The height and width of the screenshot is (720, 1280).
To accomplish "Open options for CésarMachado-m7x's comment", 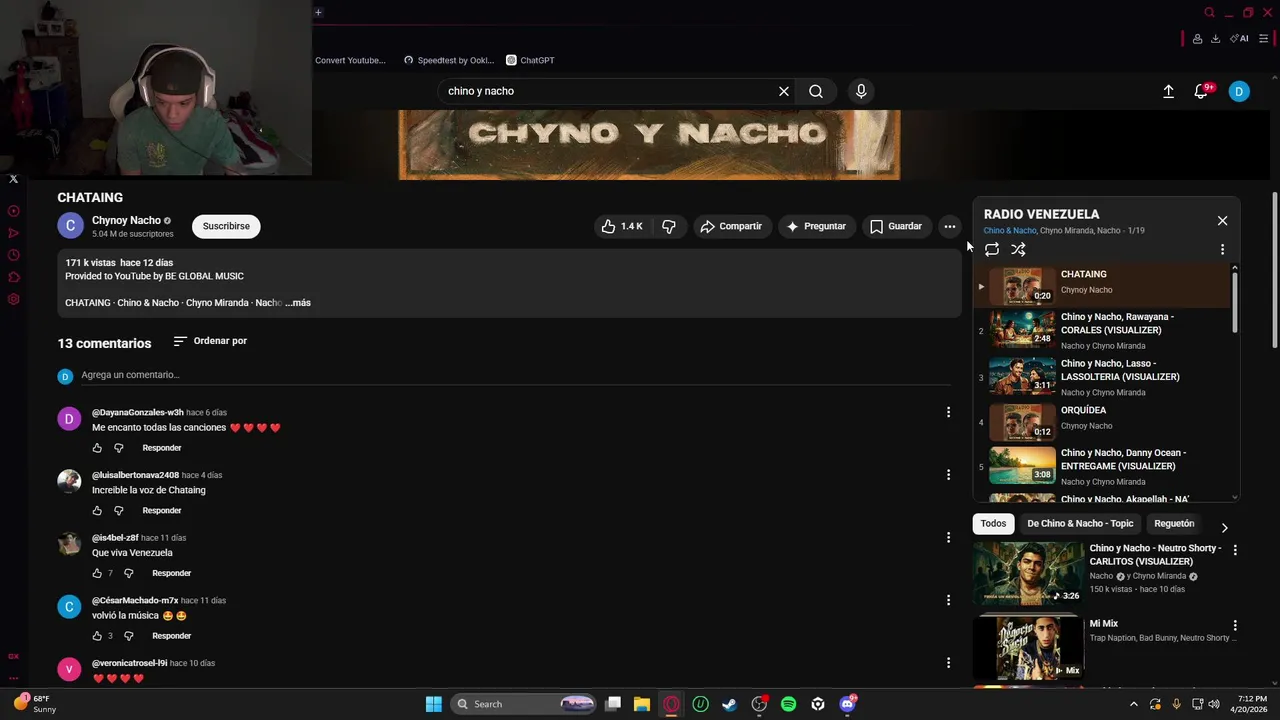I will (x=948, y=600).
